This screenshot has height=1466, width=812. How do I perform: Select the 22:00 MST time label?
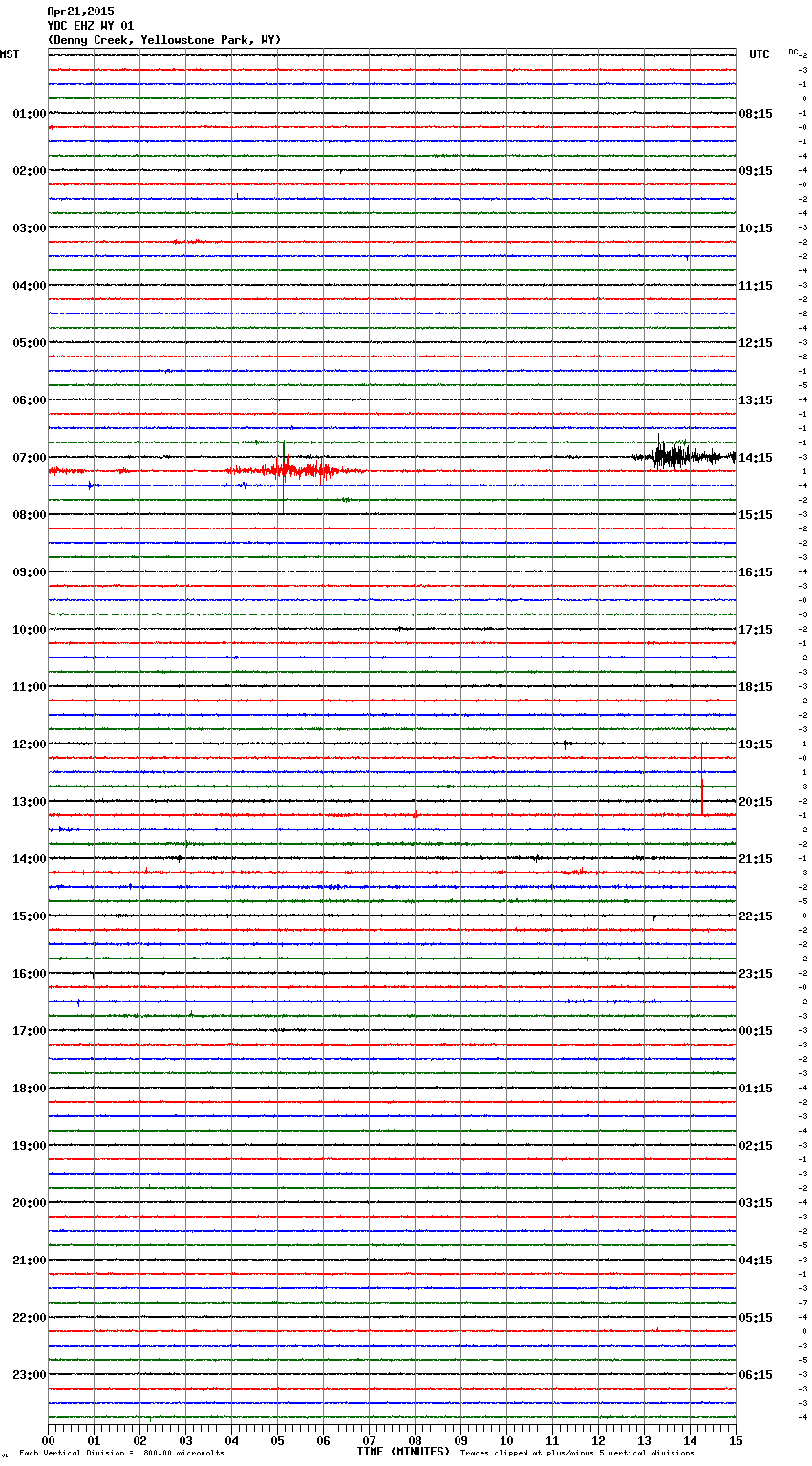coord(30,1318)
